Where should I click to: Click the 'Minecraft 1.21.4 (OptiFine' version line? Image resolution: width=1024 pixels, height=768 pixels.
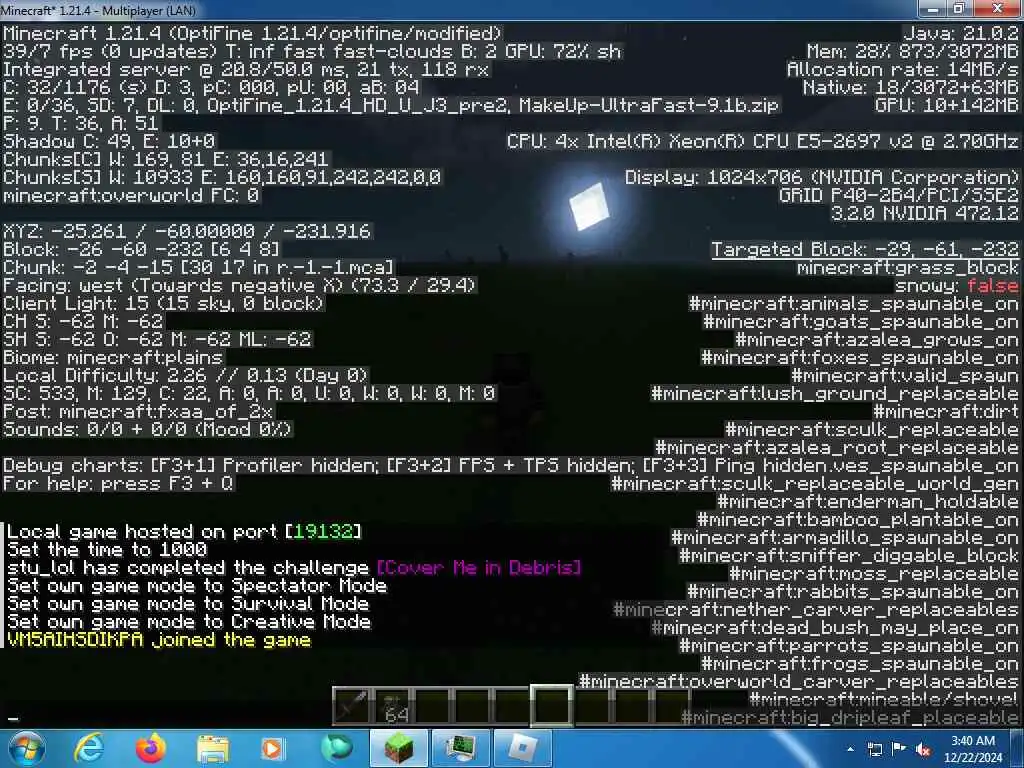coord(253,33)
